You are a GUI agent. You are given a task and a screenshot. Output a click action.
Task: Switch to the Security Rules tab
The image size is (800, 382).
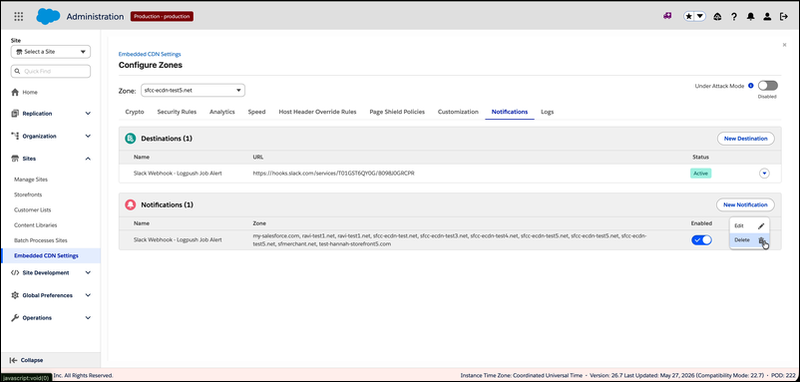[x=177, y=112]
